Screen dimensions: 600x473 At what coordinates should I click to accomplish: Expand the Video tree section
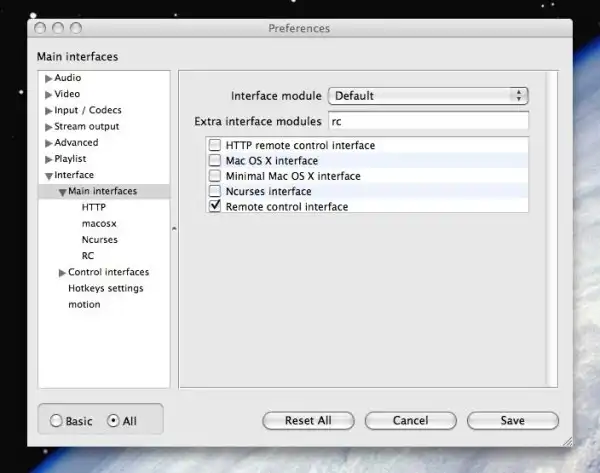48,95
